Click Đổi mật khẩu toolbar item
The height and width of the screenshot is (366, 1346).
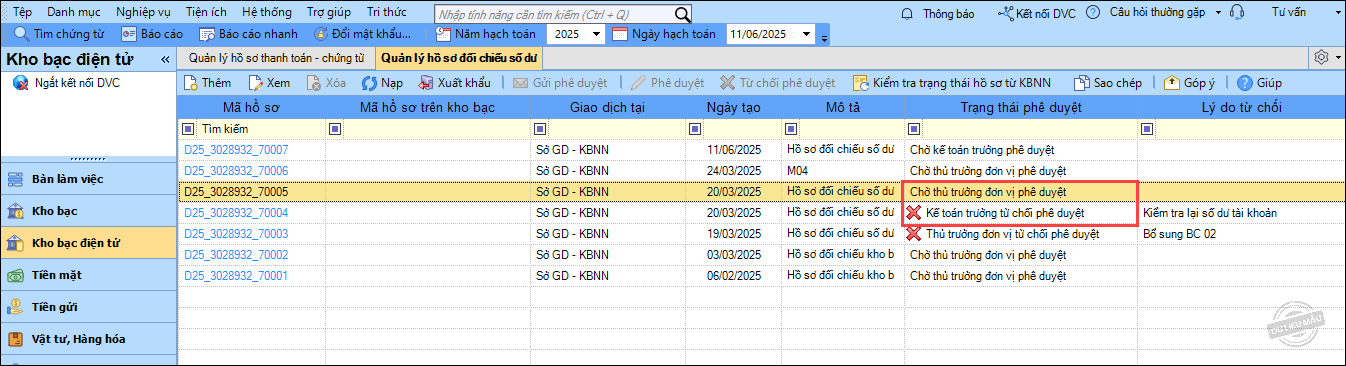(x=362, y=34)
